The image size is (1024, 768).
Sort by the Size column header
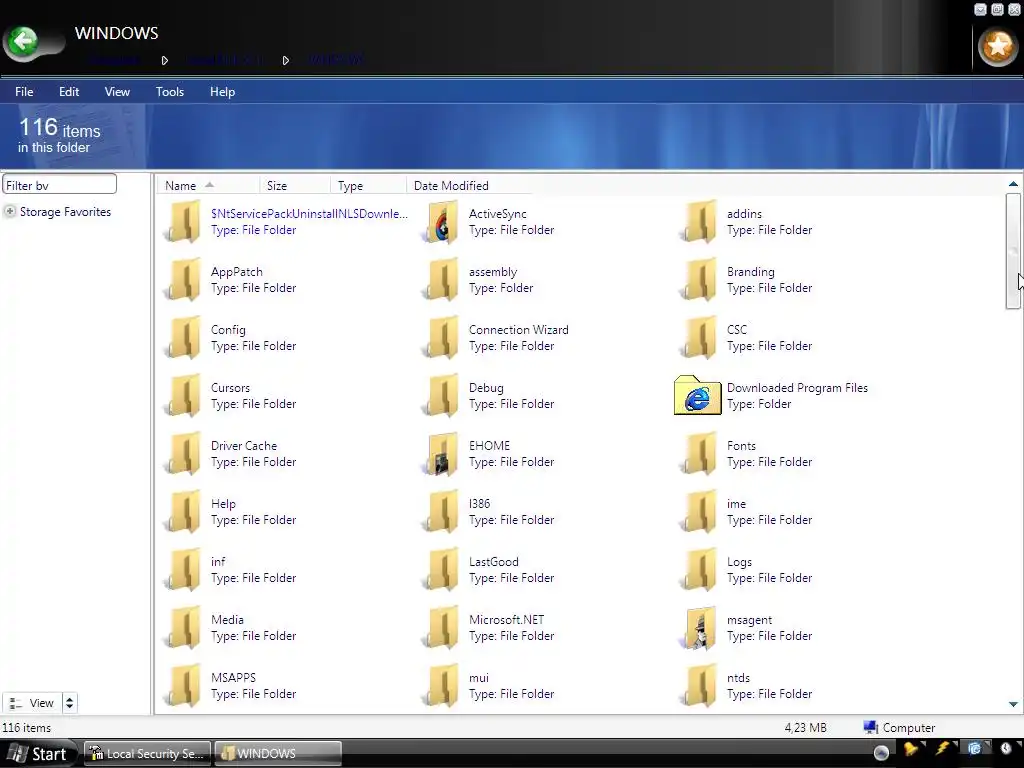click(295, 185)
